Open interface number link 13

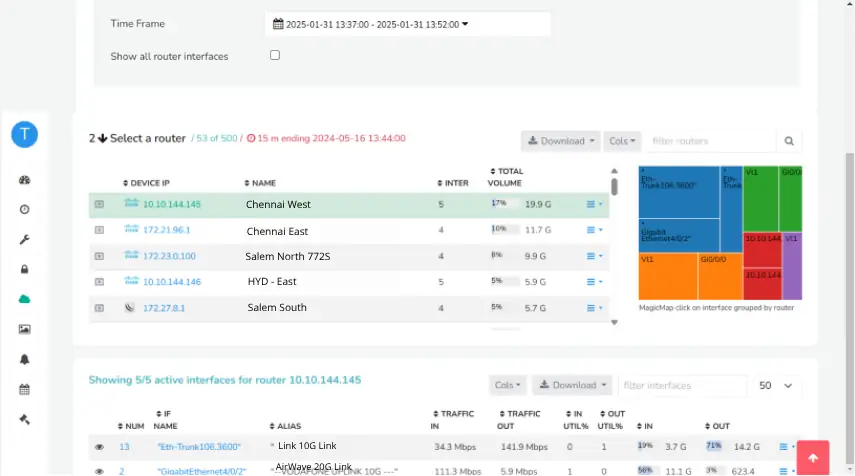pos(124,447)
